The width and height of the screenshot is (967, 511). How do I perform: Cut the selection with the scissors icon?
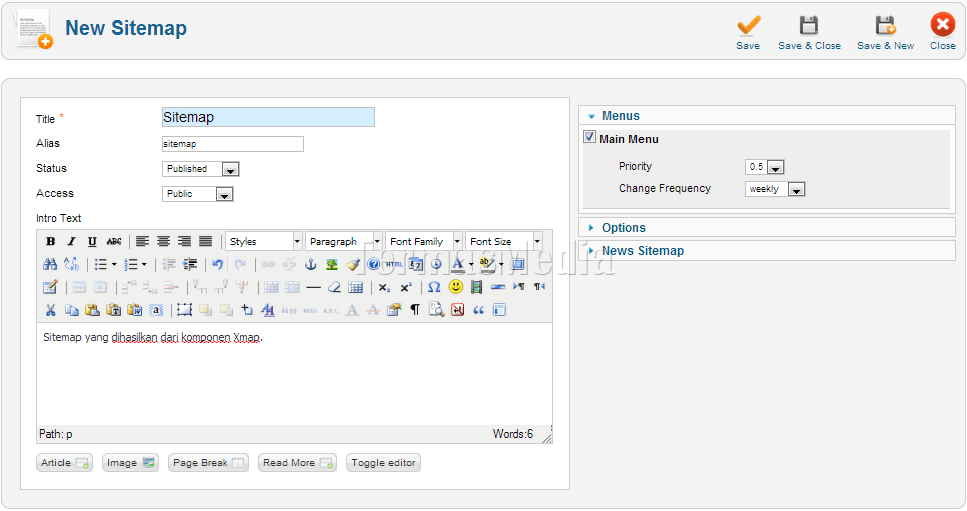51,309
